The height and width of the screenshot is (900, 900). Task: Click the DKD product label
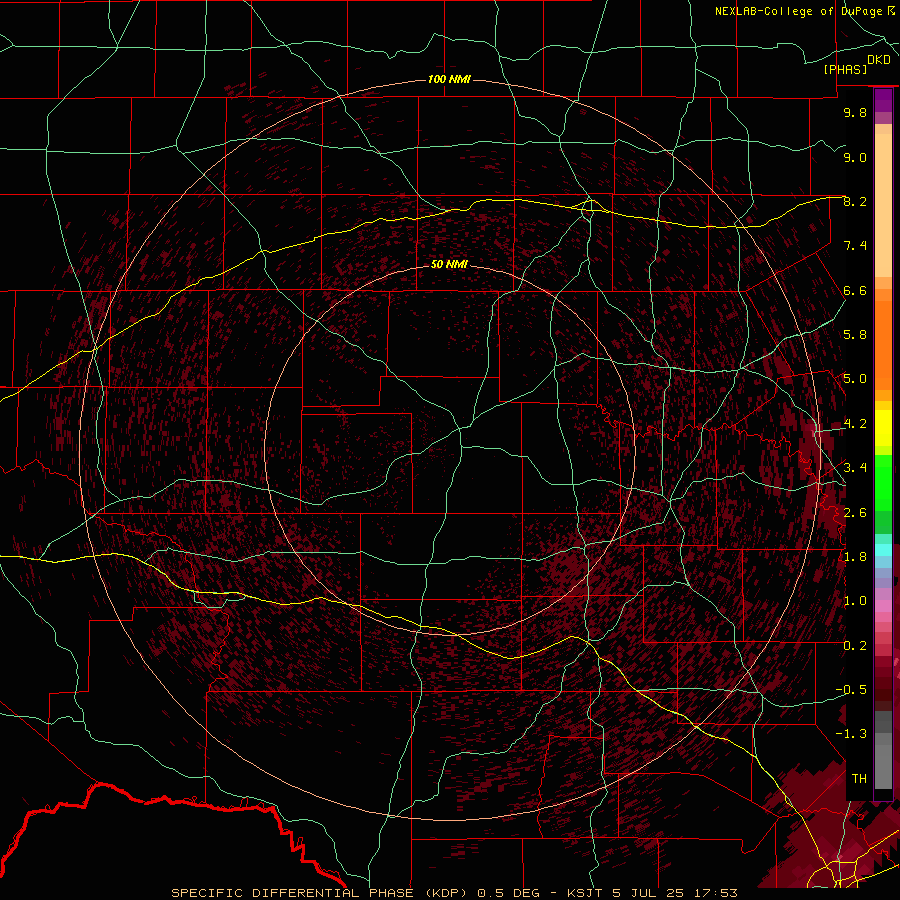coord(879,60)
